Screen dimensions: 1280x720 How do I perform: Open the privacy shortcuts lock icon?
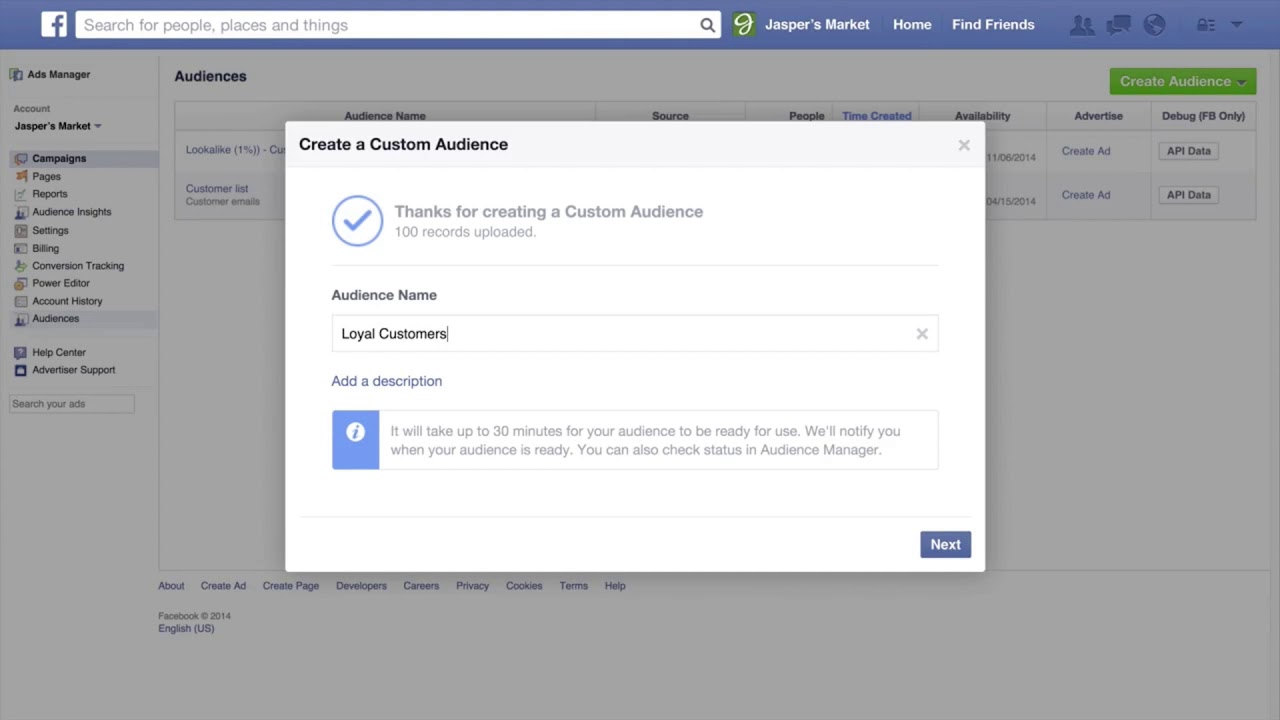click(1206, 25)
